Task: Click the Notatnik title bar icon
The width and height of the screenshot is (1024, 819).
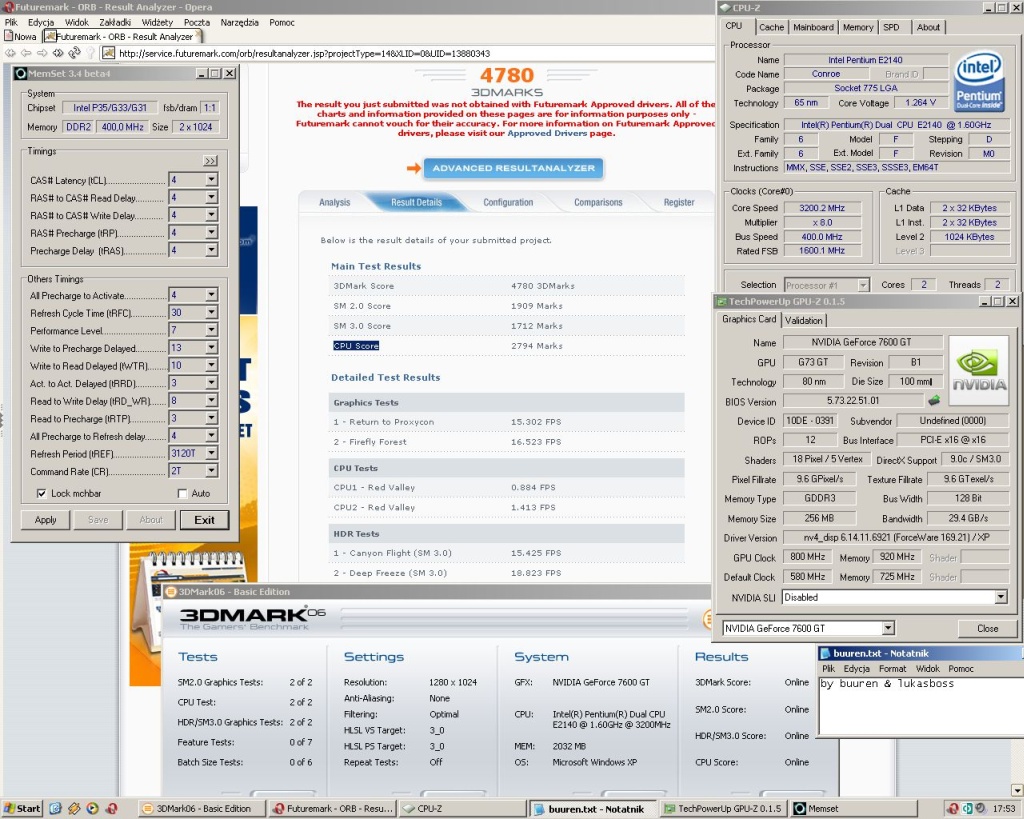Action: point(825,653)
